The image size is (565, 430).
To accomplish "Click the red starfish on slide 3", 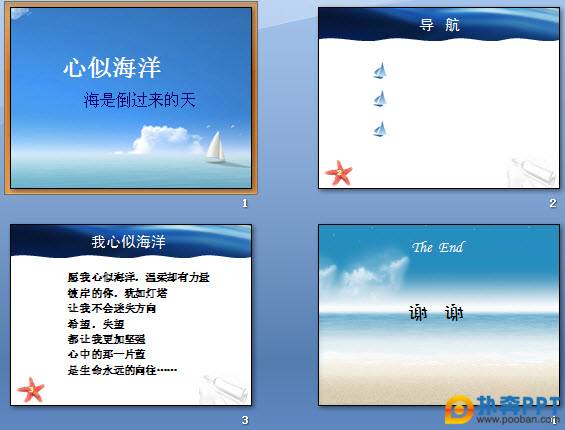I will pyautogui.click(x=31, y=390).
